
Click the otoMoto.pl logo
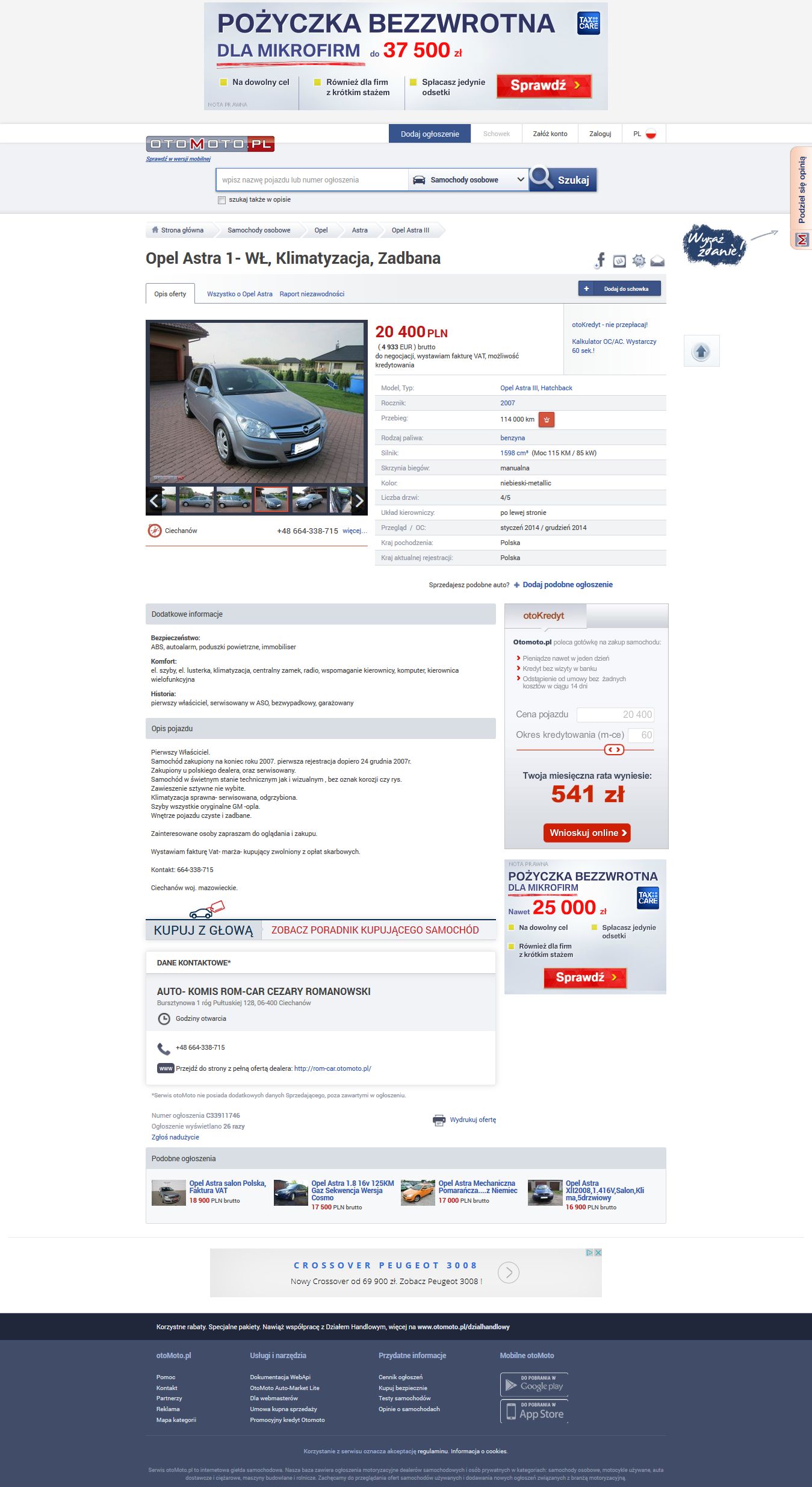click(210, 144)
